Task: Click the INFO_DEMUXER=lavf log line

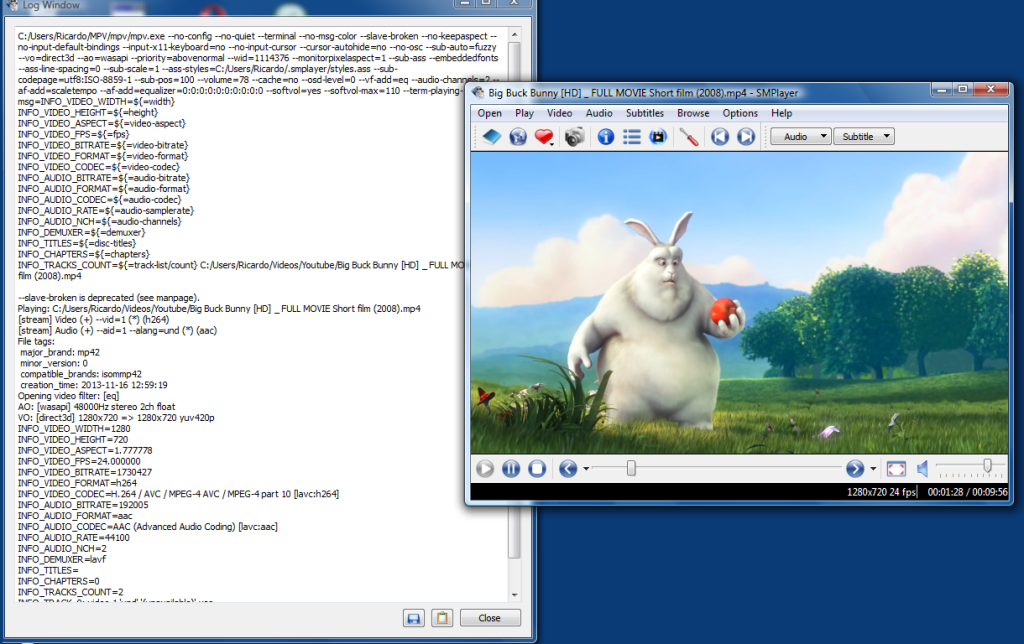Action: click(x=61, y=559)
